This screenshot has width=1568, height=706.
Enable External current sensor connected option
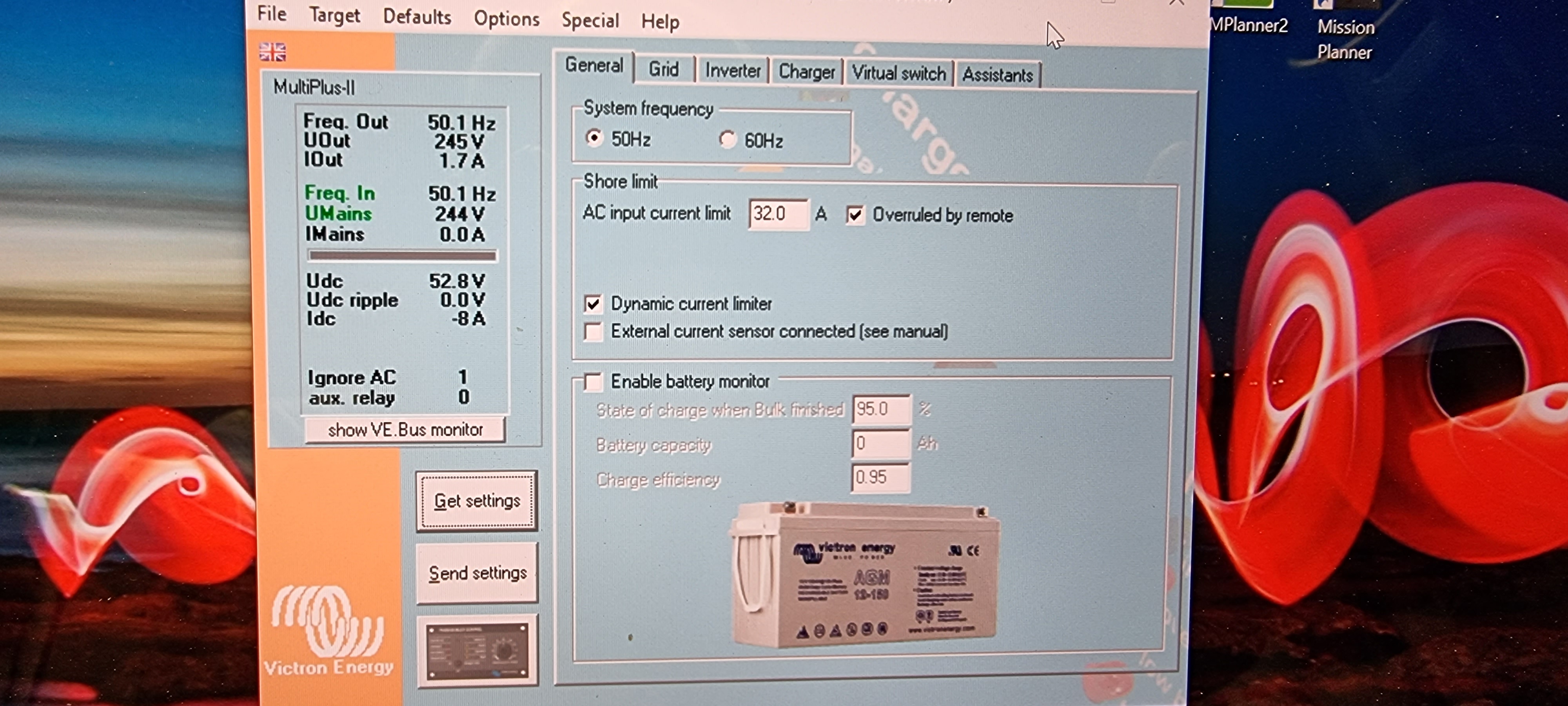pyautogui.click(x=593, y=331)
